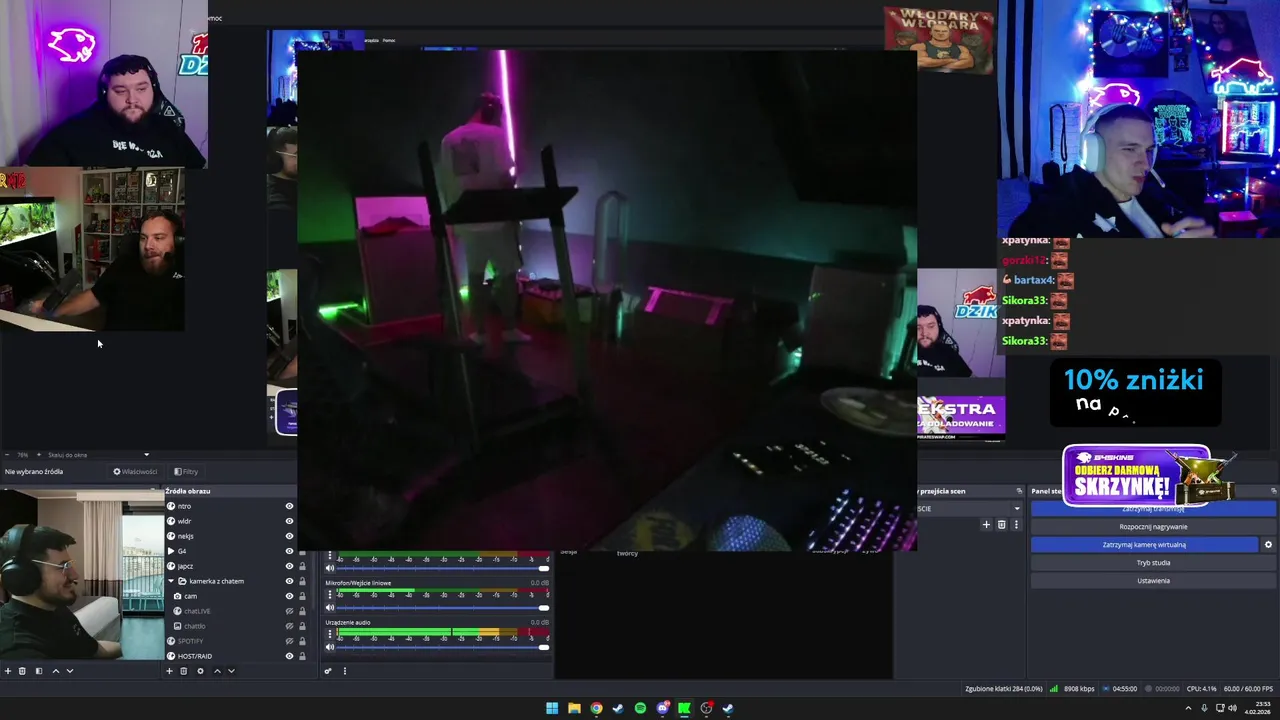Remove selected source with trash icon
The height and width of the screenshot is (720, 1280).
pos(183,671)
